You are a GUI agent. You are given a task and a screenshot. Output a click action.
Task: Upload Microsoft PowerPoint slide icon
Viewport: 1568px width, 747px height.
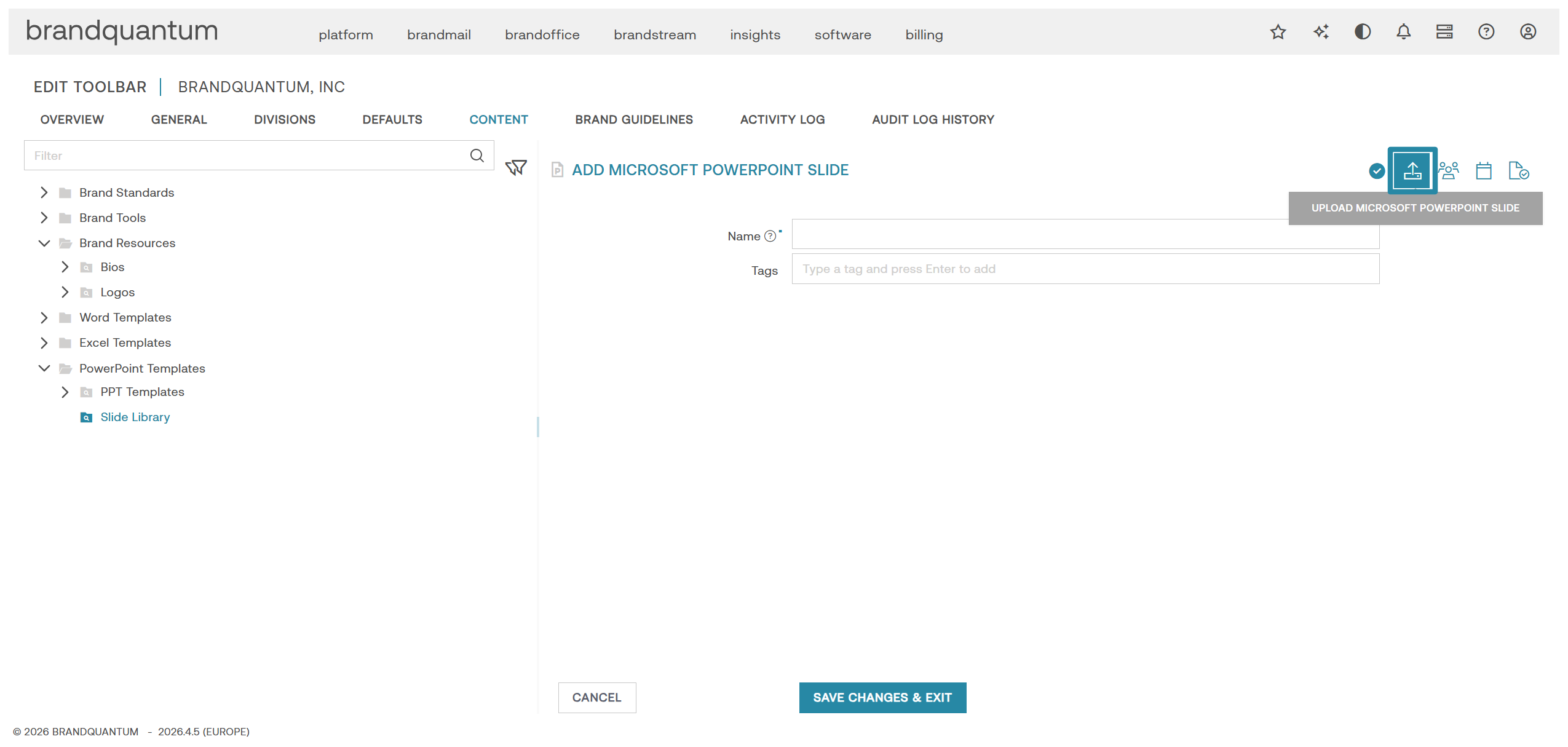[1412, 170]
